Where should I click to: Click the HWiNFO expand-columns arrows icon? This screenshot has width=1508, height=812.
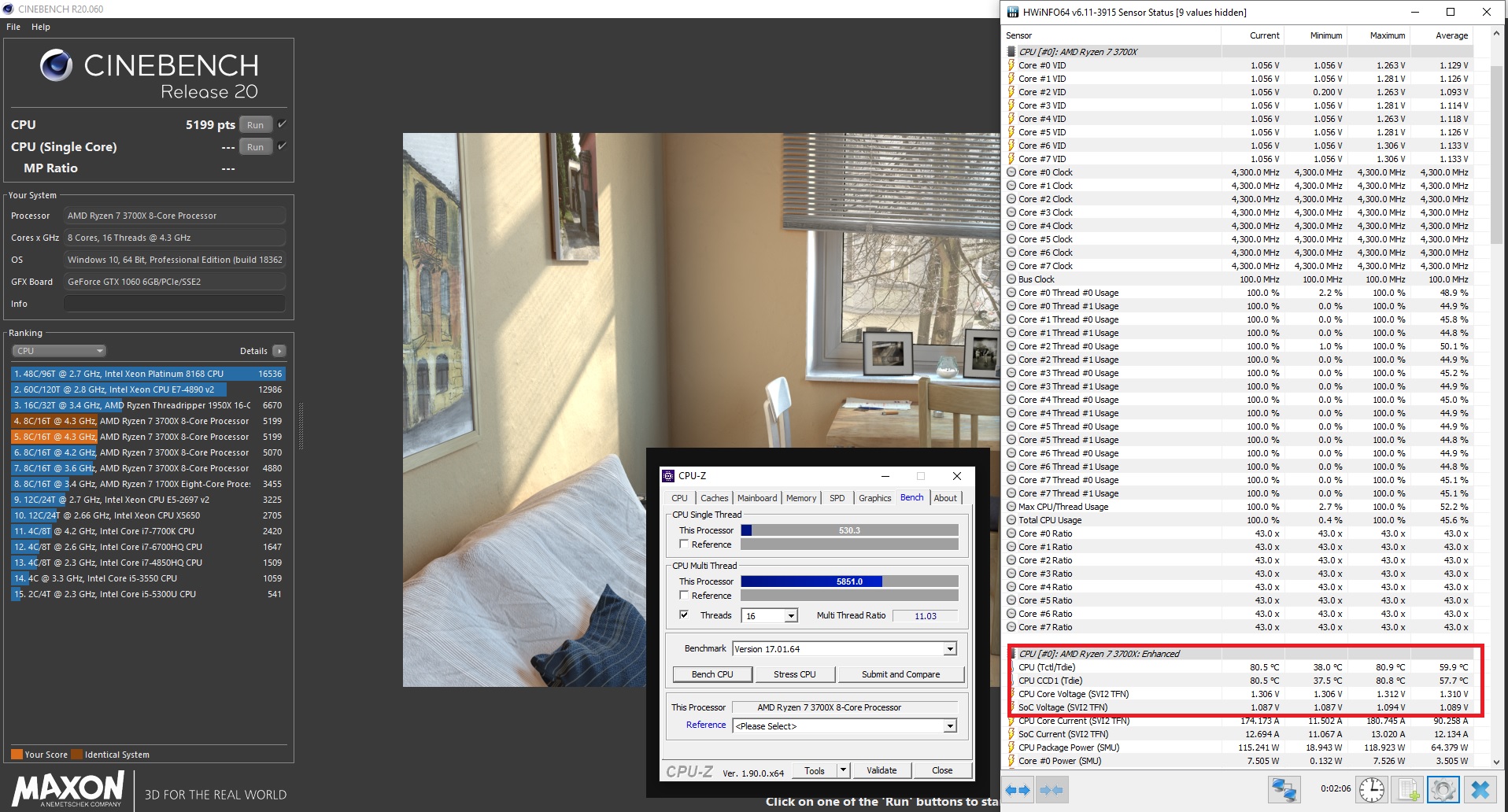[x=1018, y=789]
